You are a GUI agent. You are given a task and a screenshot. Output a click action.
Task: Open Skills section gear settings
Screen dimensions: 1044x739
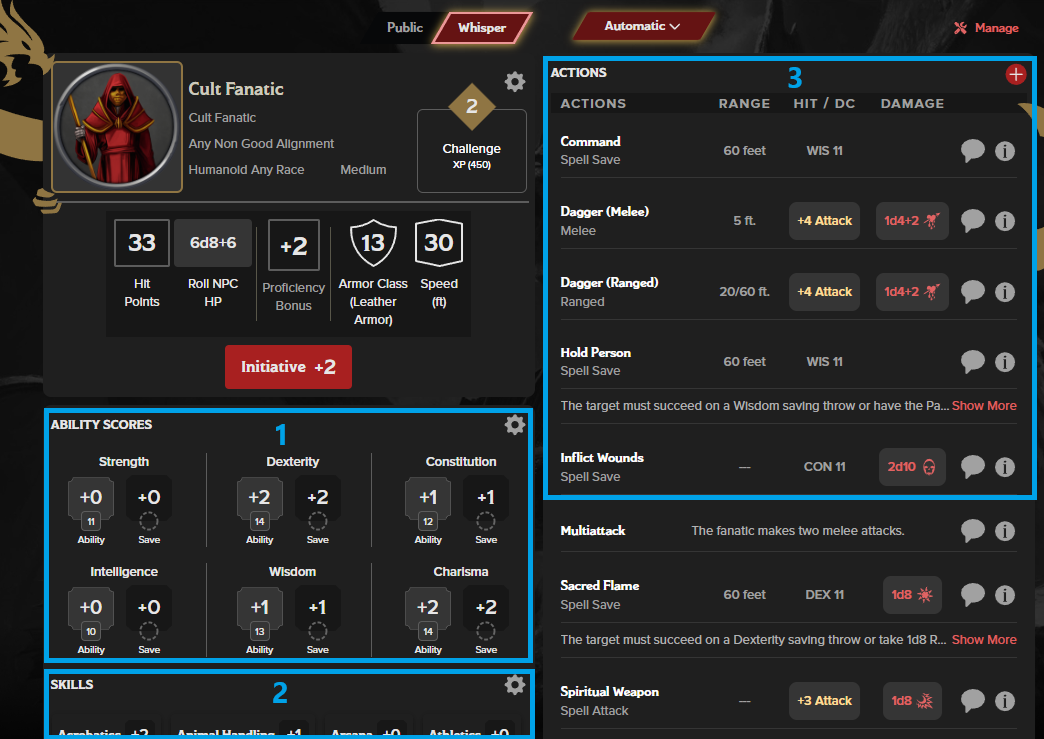tap(514, 684)
